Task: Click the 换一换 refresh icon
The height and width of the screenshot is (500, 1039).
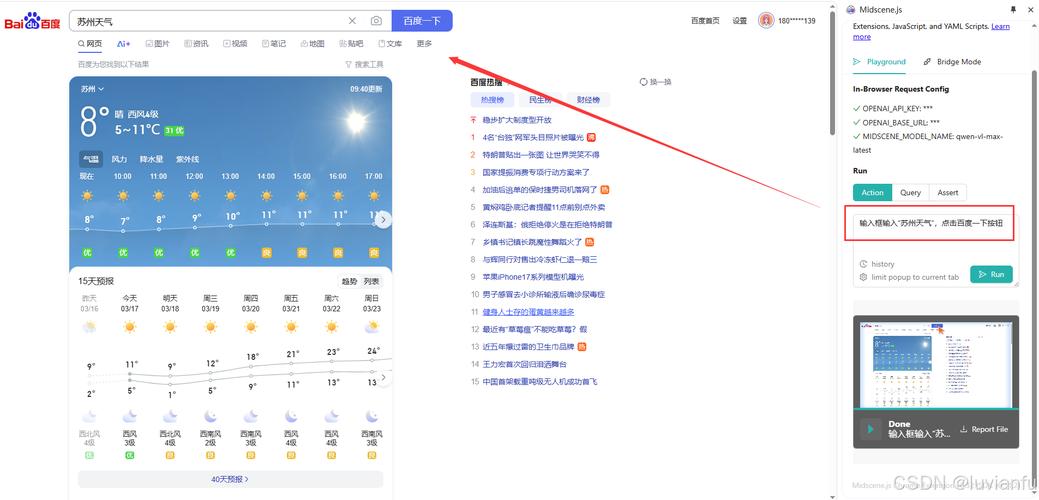Action: (643, 82)
